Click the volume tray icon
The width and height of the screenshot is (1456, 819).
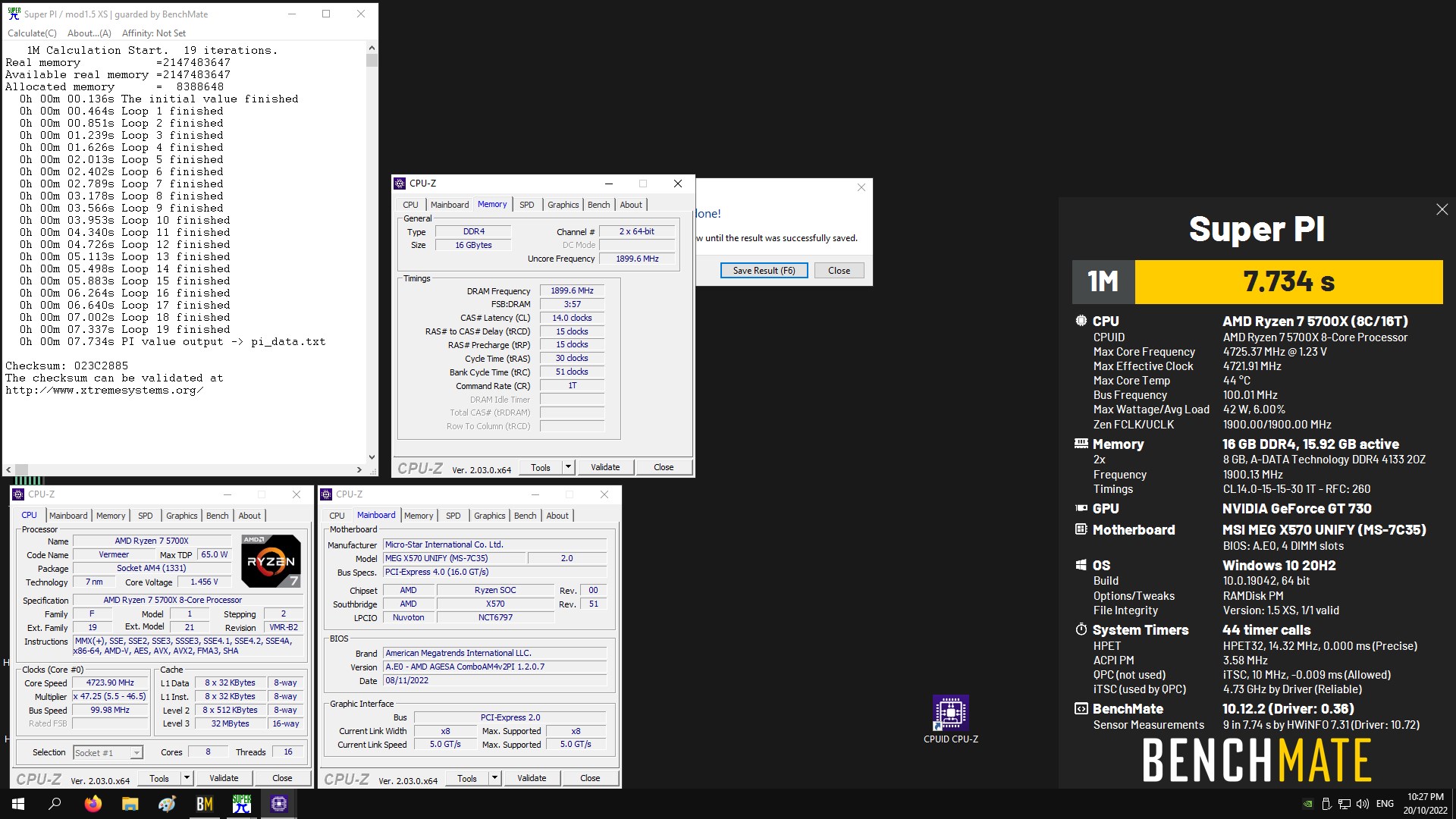coord(1362,804)
